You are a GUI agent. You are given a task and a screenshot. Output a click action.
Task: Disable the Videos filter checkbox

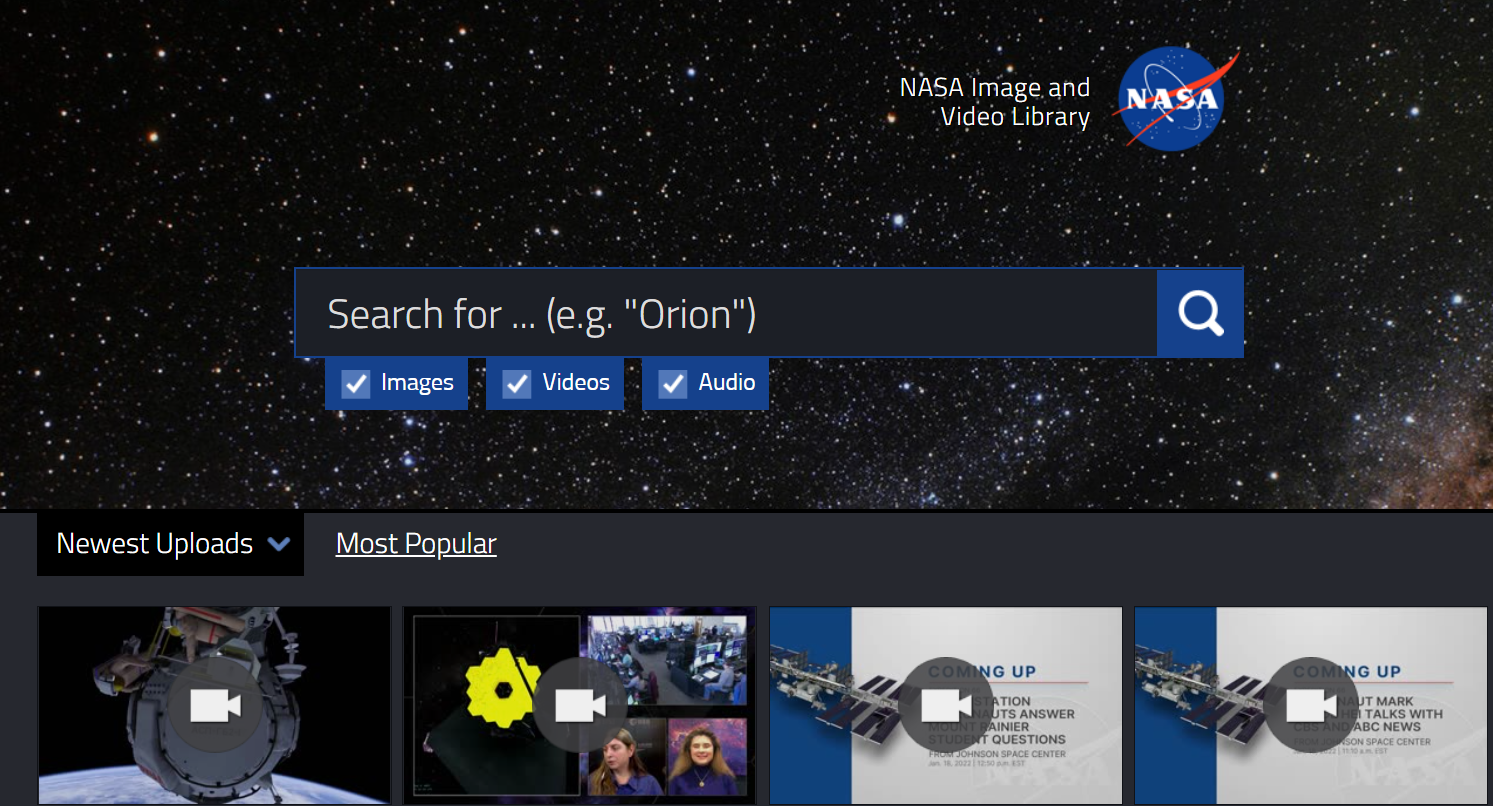[516, 383]
